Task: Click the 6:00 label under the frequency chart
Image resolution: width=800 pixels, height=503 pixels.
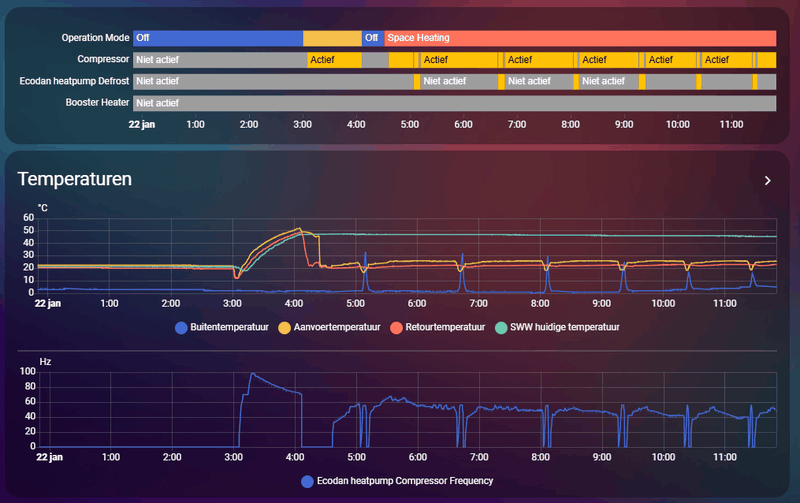Action: (x=417, y=457)
